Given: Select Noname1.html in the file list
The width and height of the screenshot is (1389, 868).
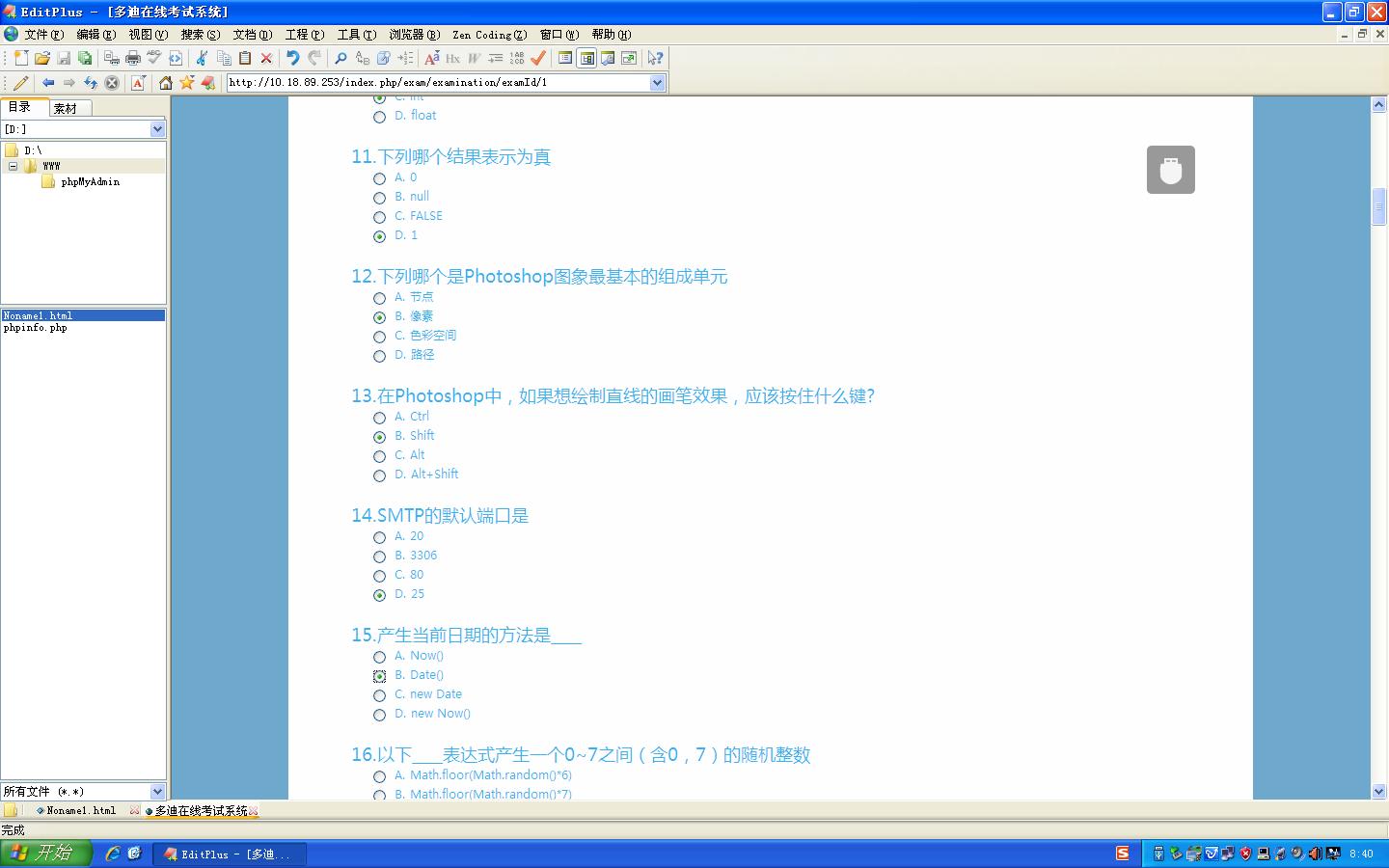Looking at the screenshot, I should click(83, 315).
